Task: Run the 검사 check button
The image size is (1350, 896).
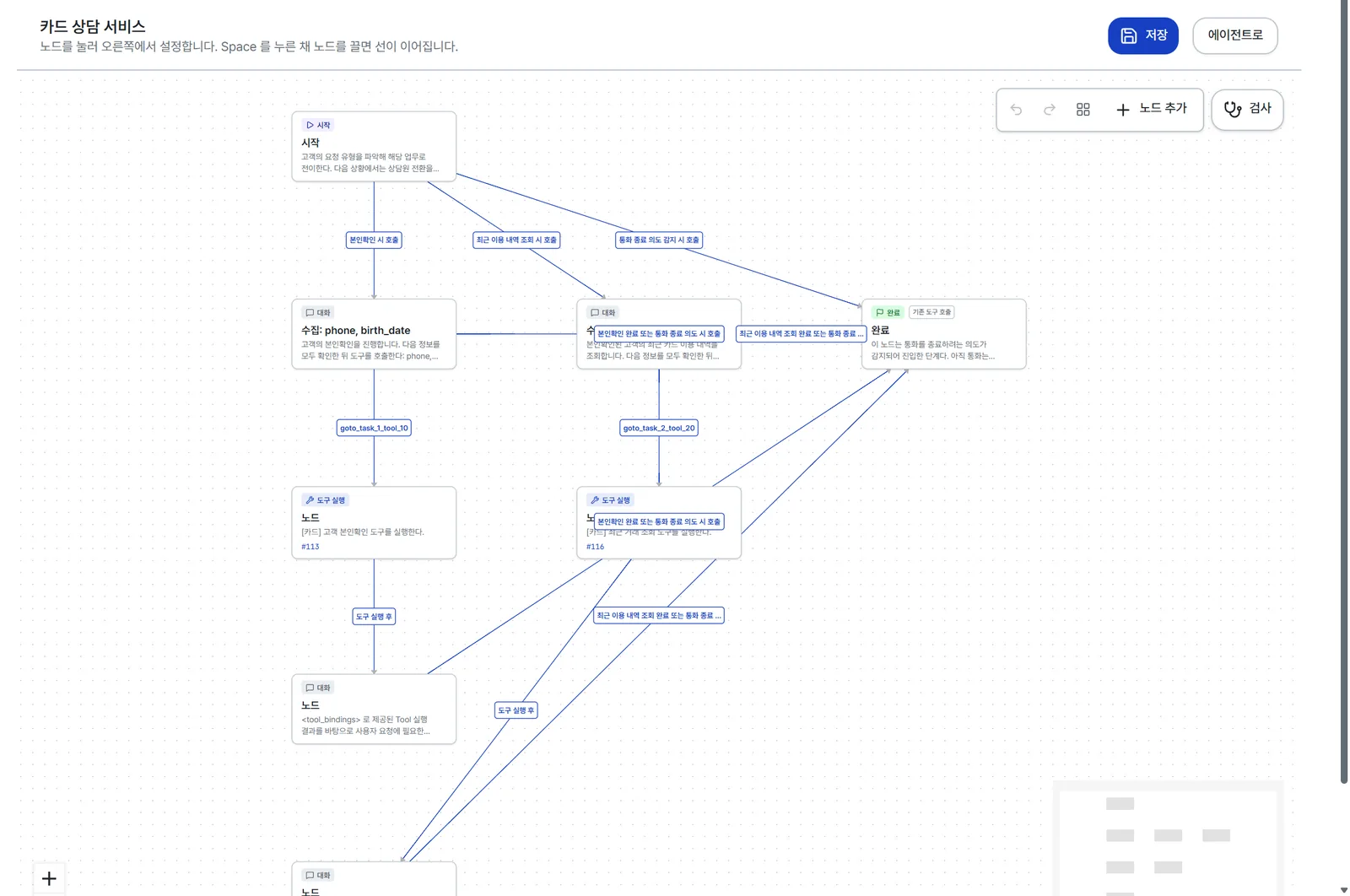Action: coord(1247,110)
